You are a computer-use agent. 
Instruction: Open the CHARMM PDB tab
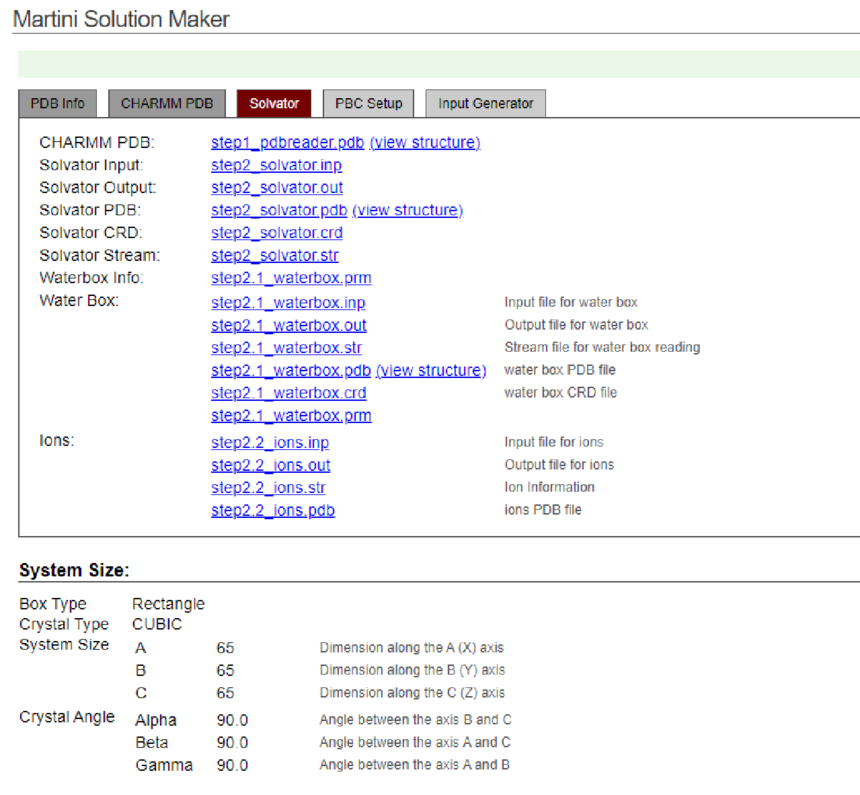coord(167,103)
